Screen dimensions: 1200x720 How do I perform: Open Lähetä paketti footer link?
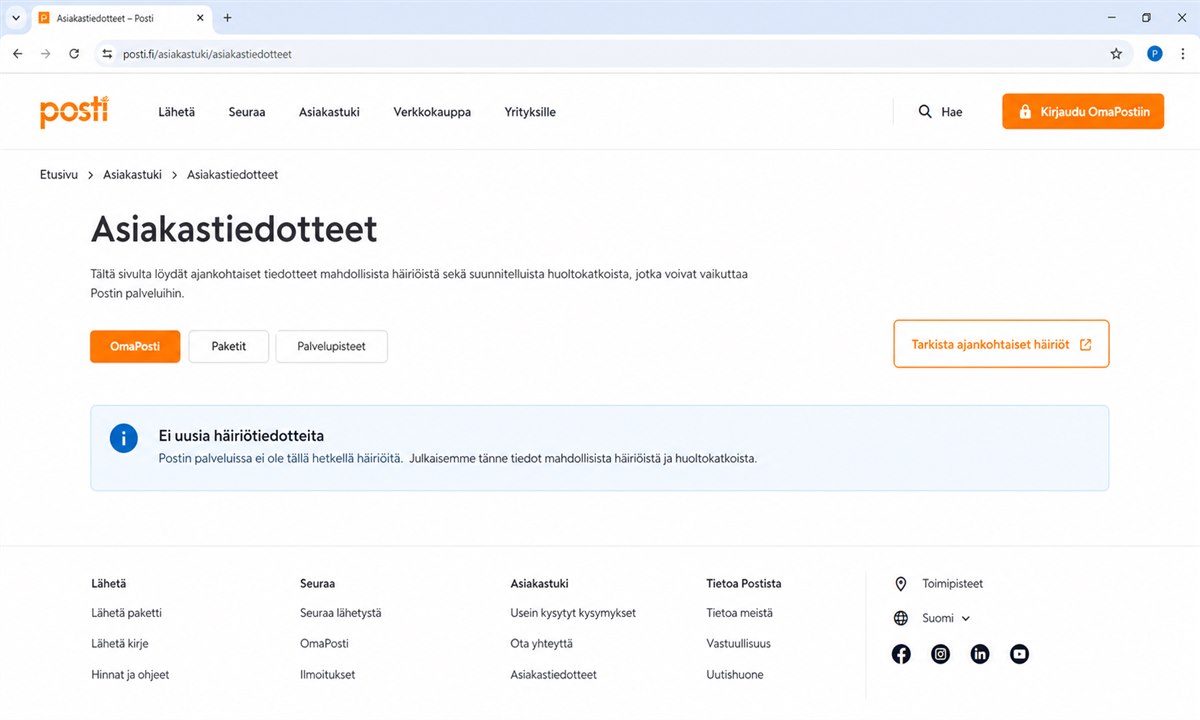click(x=126, y=613)
